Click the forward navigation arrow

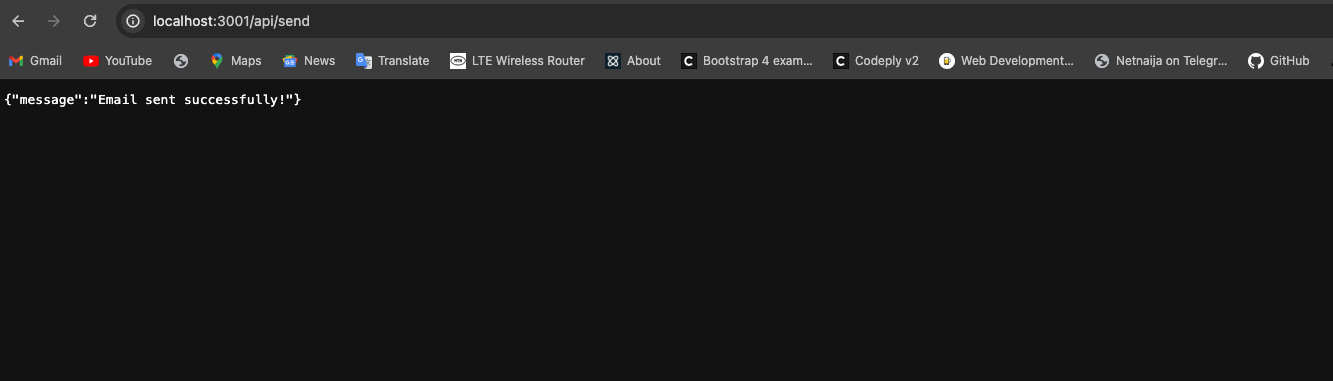pos(54,21)
